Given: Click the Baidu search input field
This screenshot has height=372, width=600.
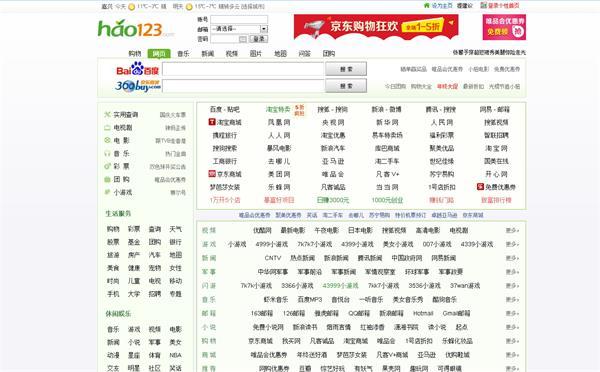Looking at the screenshot, I should (x=243, y=69).
